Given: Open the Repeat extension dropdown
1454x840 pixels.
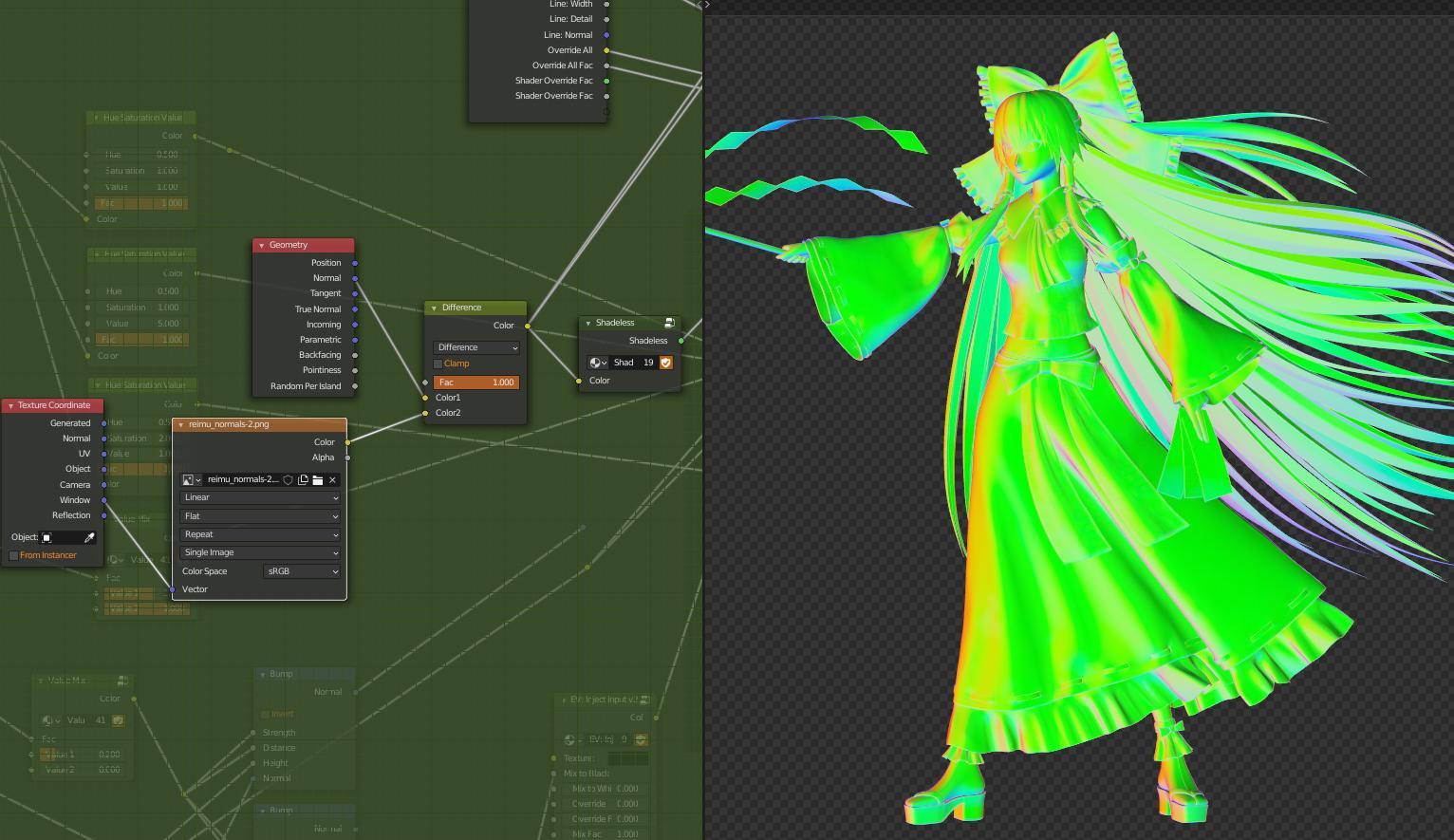Looking at the screenshot, I should point(260,534).
